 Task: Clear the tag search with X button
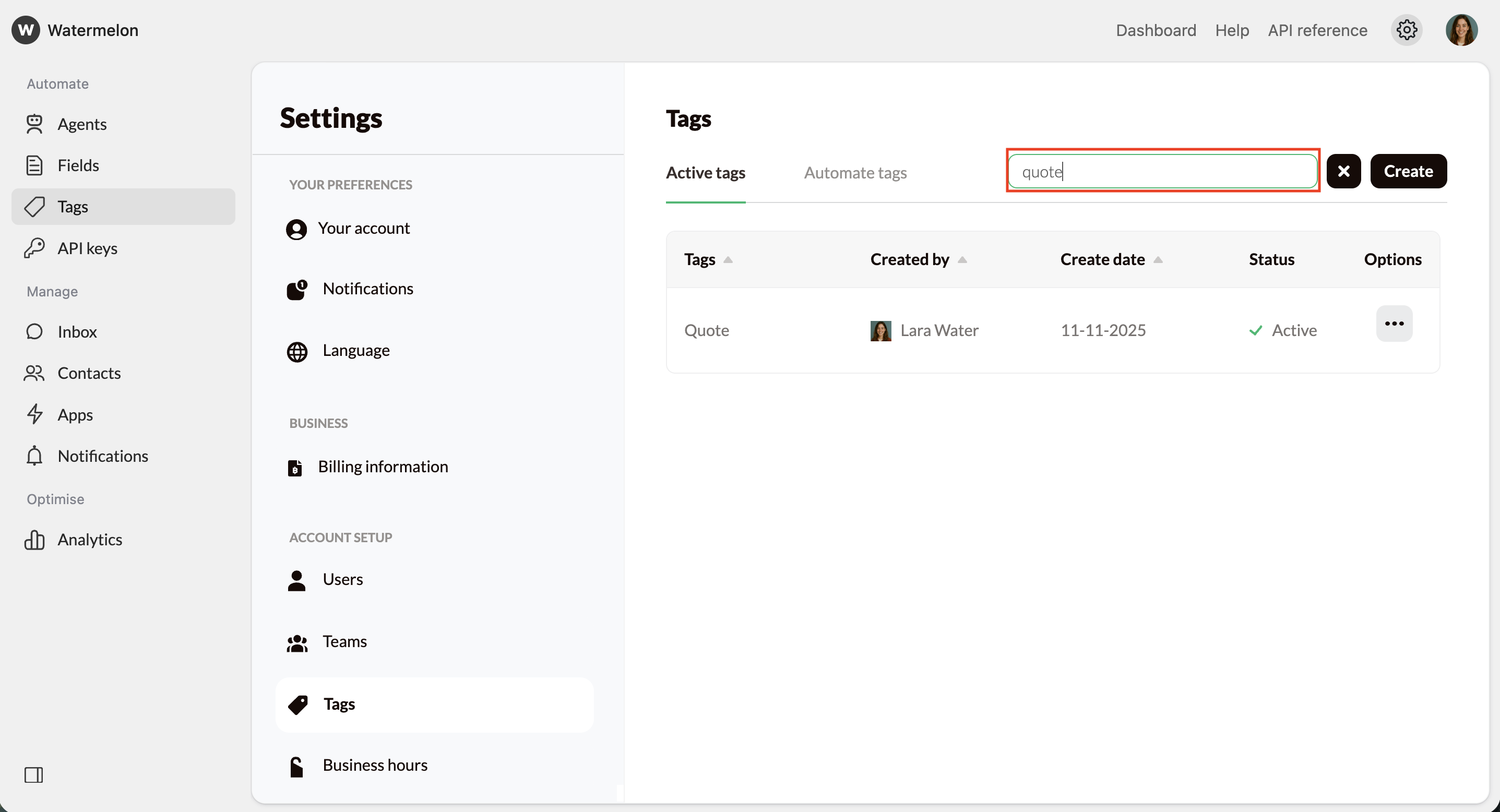(1343, 171)
